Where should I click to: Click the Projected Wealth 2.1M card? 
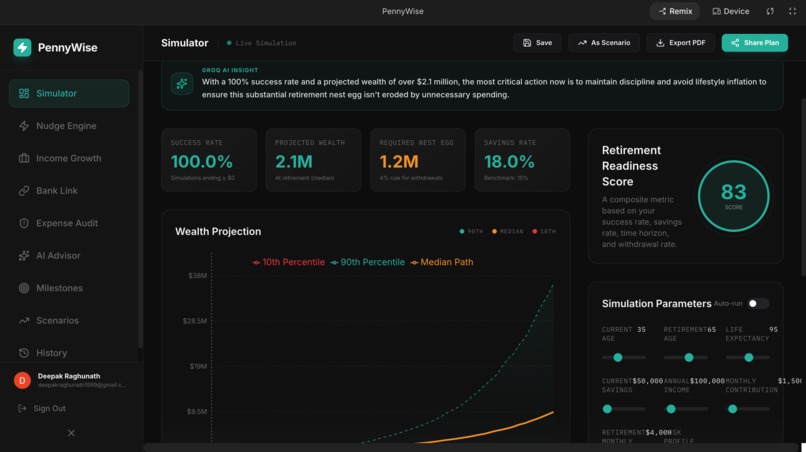pos(313,160)
